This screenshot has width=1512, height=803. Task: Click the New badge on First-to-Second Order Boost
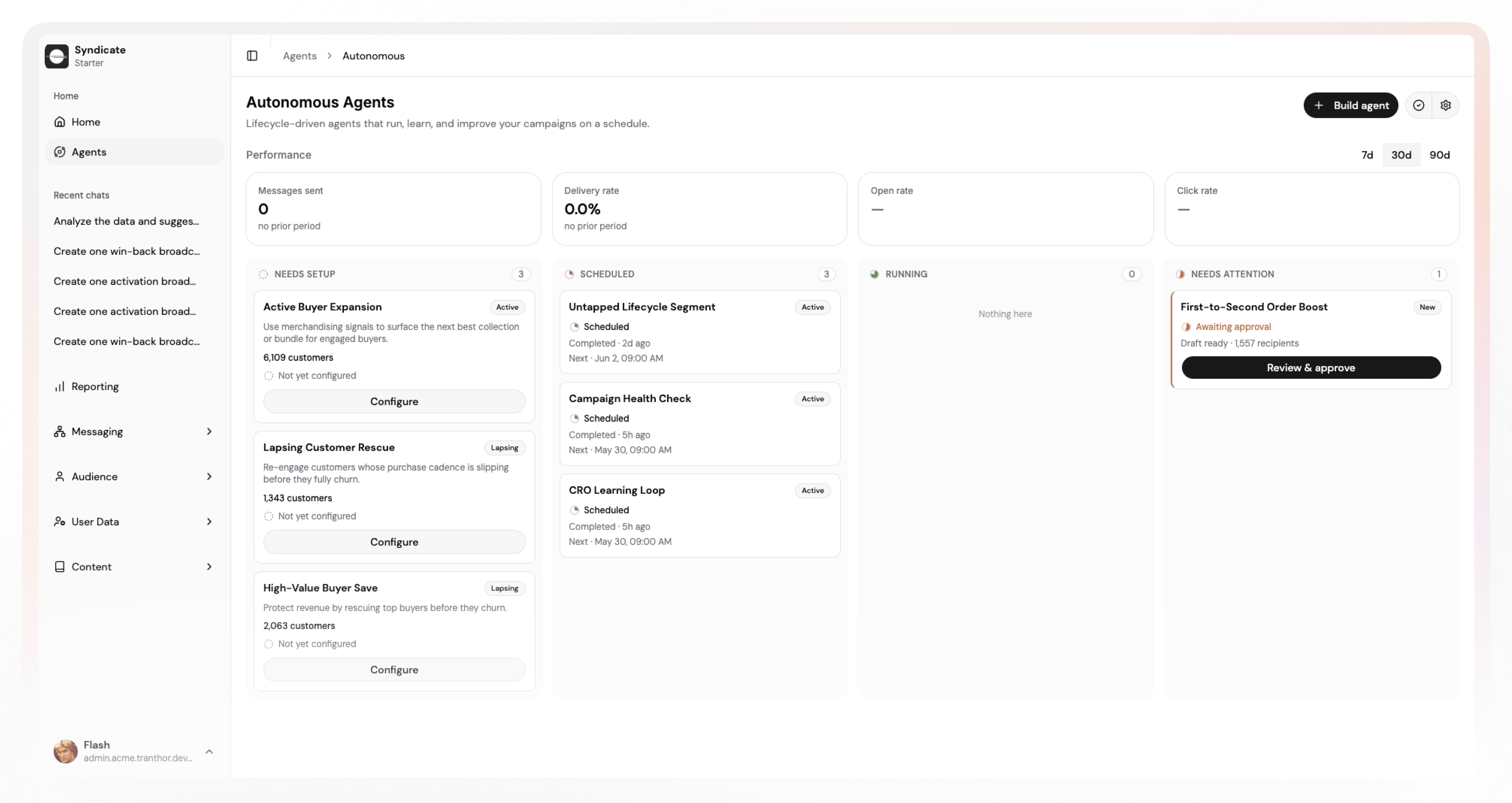coord(1427,307)
